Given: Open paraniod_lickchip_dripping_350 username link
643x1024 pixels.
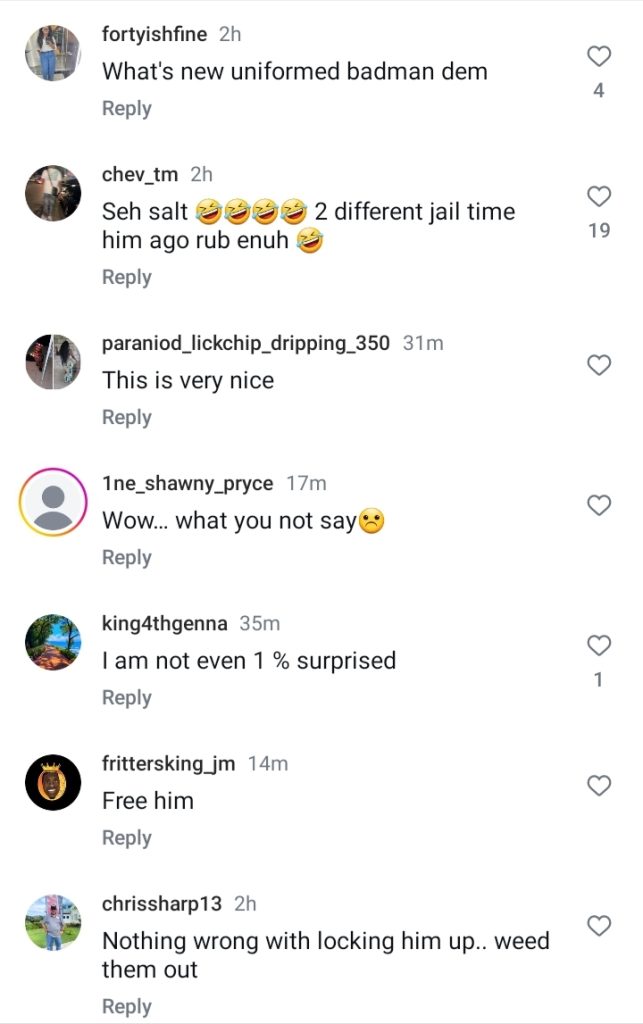Looking at the screenshot, I should point(246,343).
